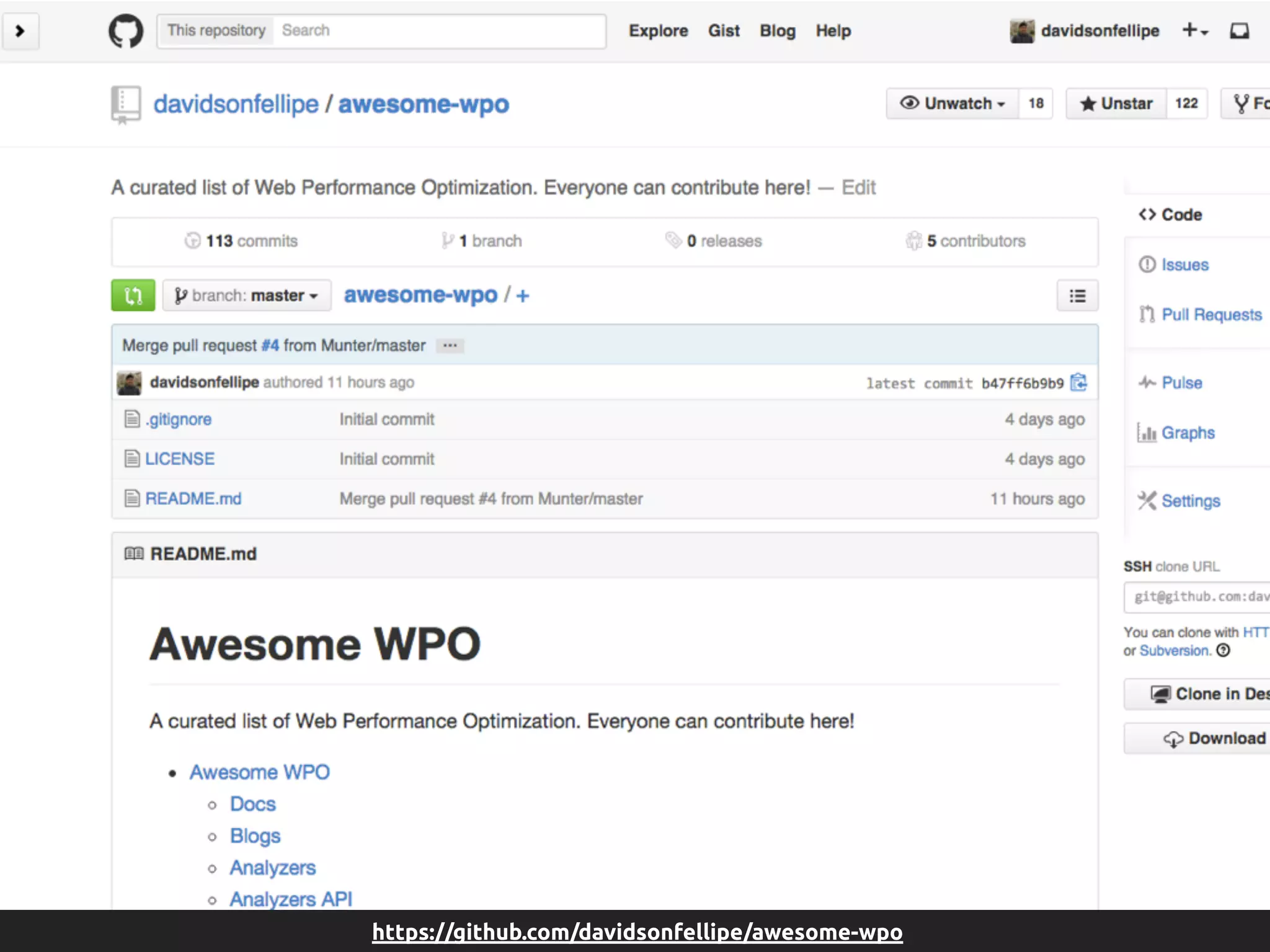Open the Issues sidebar tab
This screenshot has width=1270, height=952.
(x=1185, y=265)
